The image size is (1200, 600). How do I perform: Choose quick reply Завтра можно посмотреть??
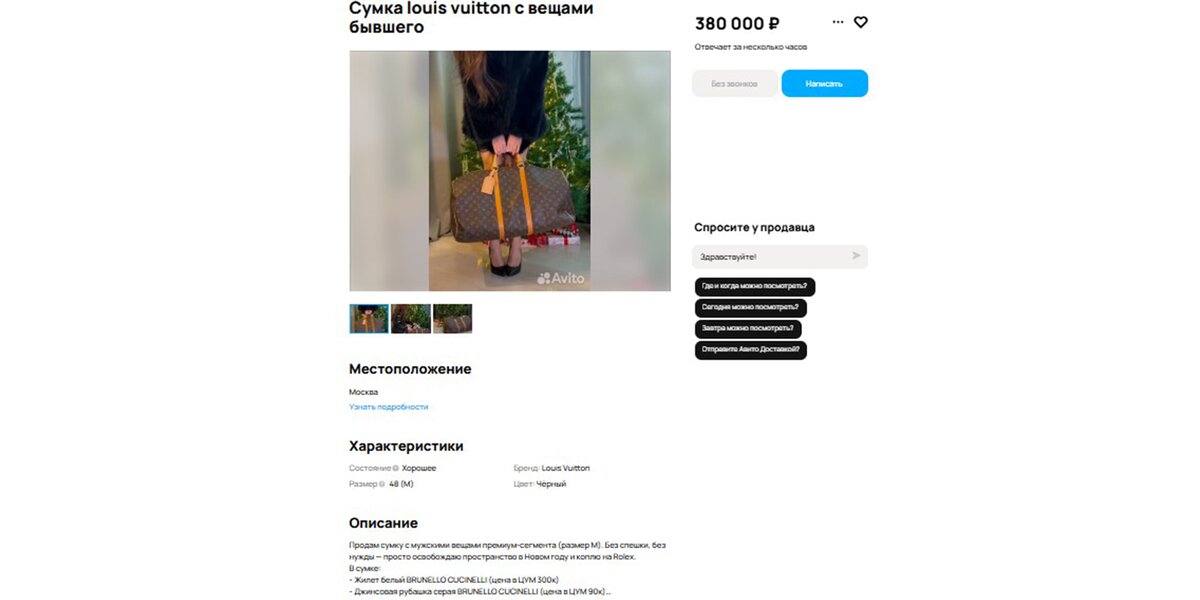[x=748, y=329]
